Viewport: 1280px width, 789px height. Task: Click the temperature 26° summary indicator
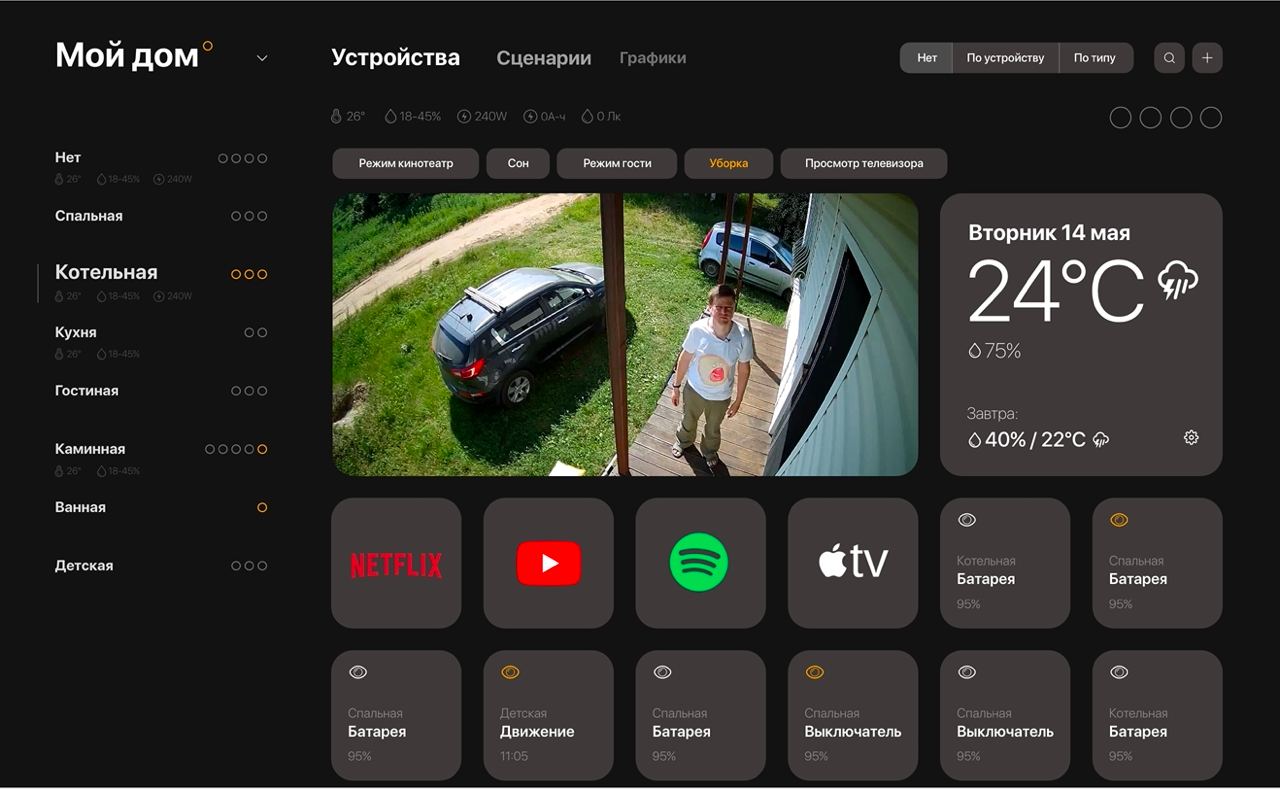348,116
